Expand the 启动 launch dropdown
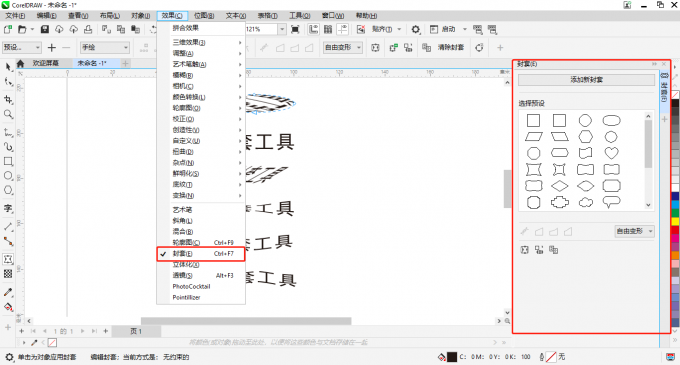This screenshot has height=365, width=680. [x=464, y=29]
